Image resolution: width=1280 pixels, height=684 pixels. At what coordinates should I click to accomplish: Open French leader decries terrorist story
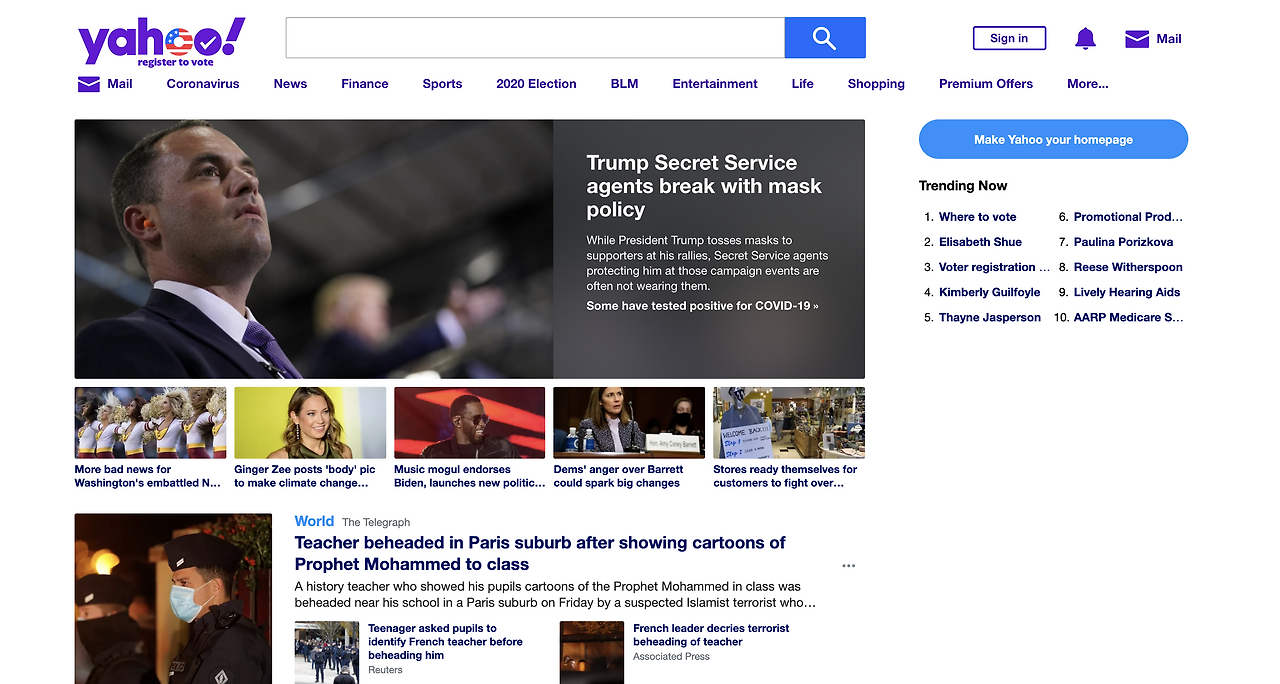tap(711, 635)
